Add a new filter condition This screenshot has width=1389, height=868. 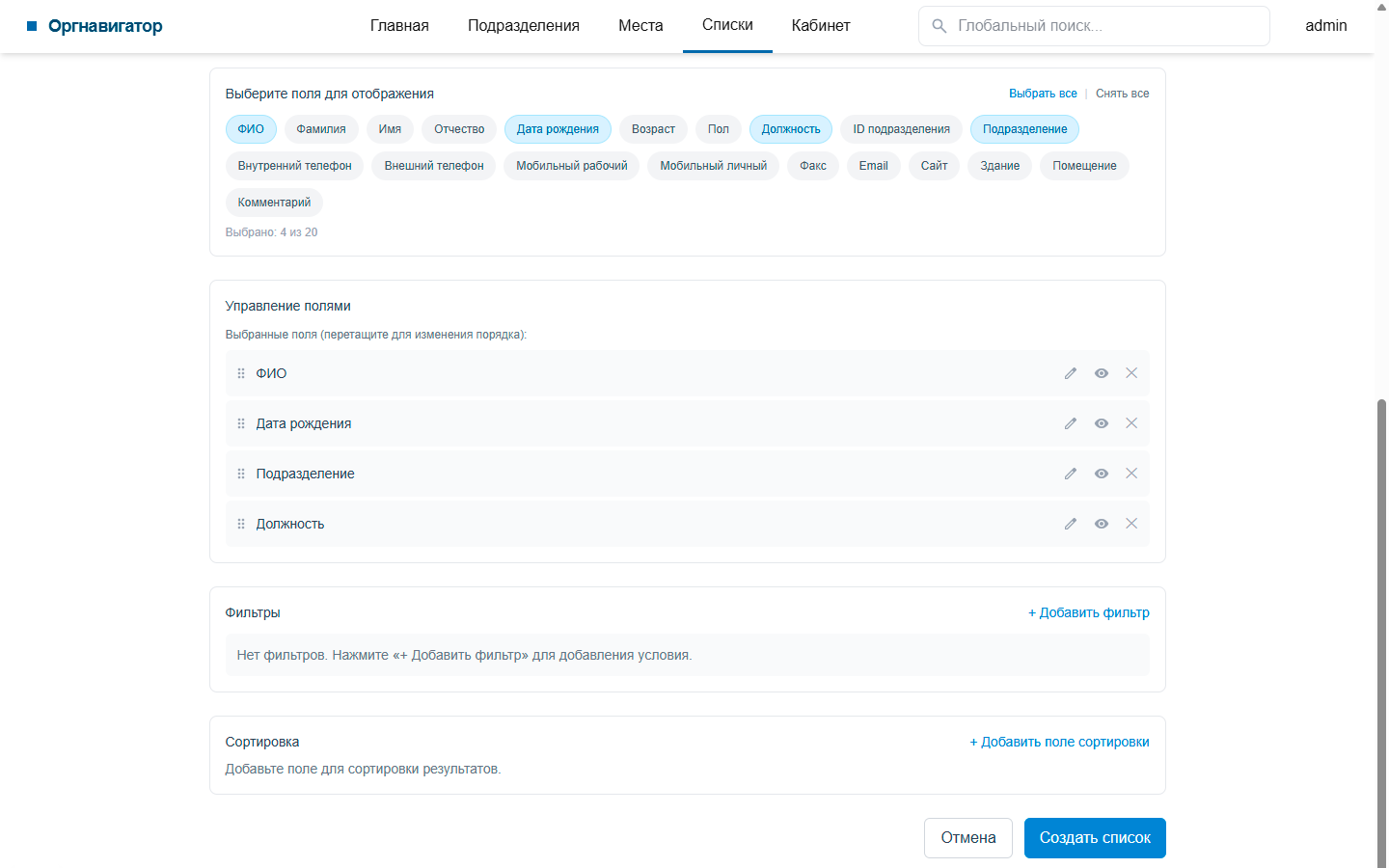1089,612
